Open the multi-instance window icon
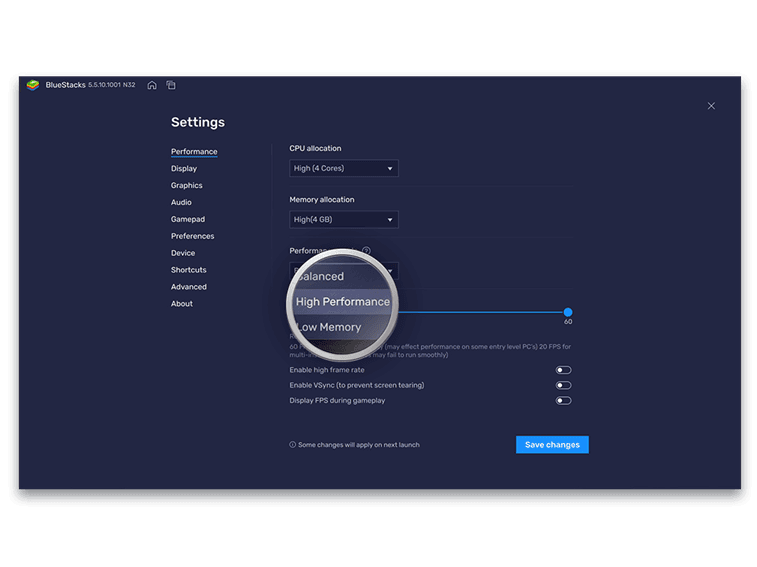Image resolution: width=757 pixels, height=567 pixels. pos(171,85)
